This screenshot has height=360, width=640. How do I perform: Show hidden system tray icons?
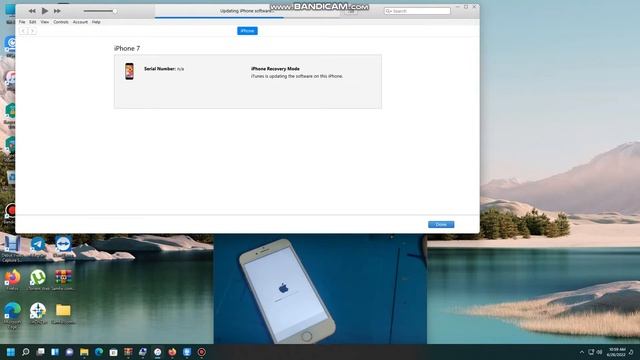tap(582, 352)
